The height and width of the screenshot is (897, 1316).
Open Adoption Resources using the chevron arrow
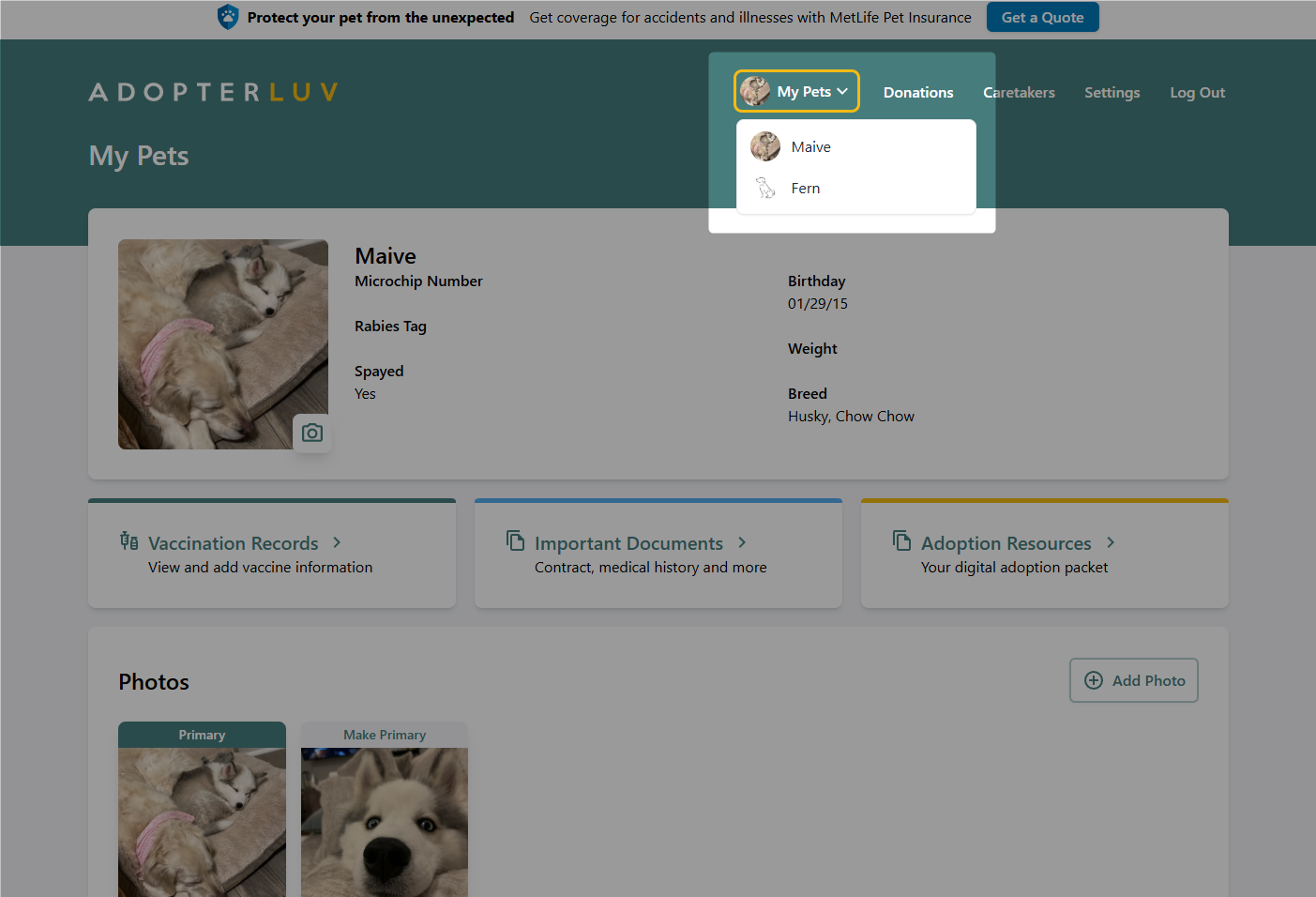coord(1111,542)
